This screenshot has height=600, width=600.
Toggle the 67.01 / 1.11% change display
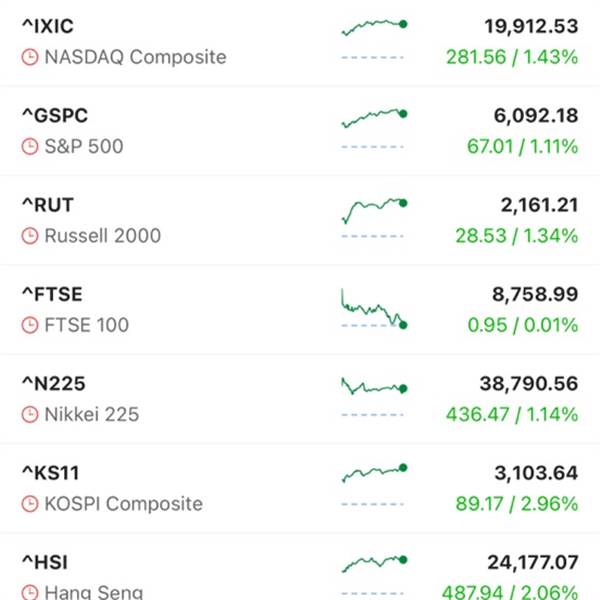coord(522,147)
